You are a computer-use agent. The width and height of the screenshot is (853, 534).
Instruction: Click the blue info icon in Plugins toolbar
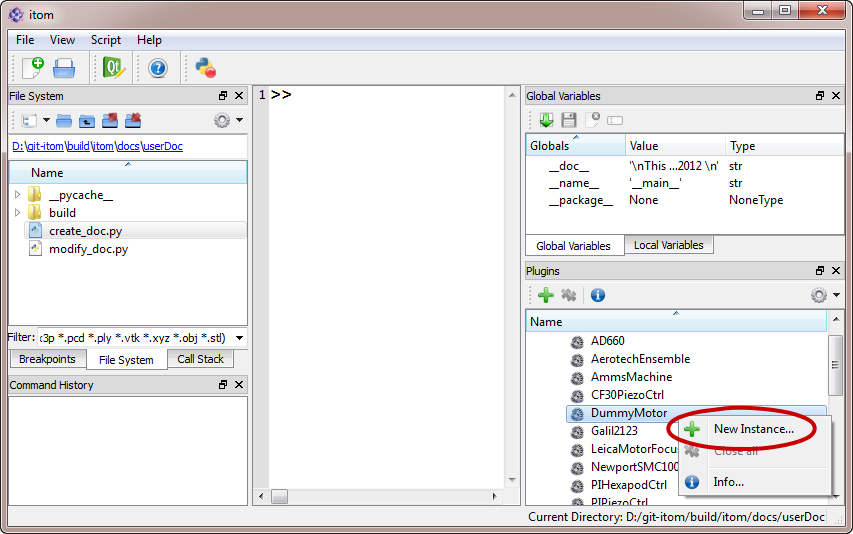pyautogui.click(x=597, y=295)
